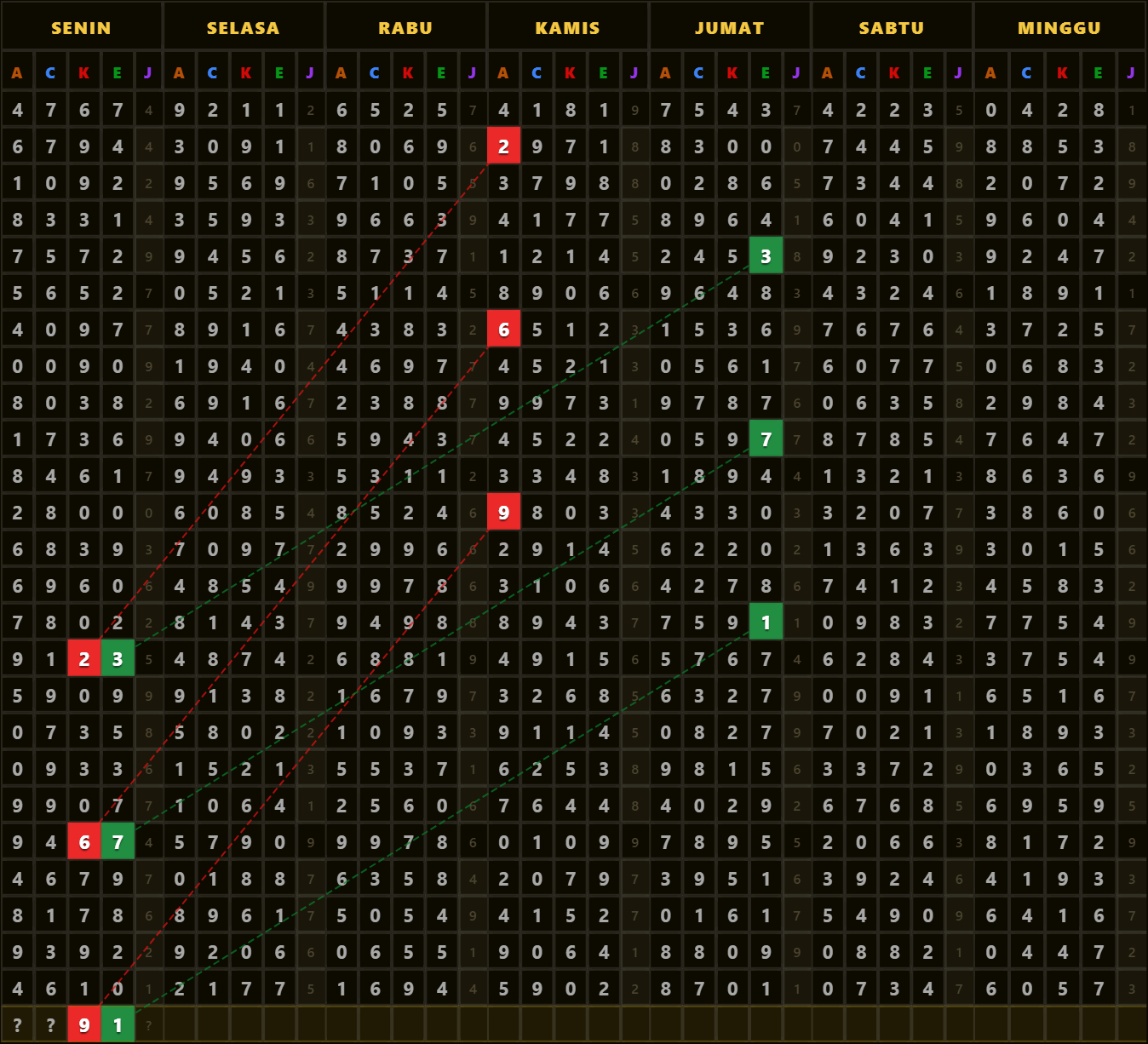Click the C column header under JUMAT

(x=698, y=72)
